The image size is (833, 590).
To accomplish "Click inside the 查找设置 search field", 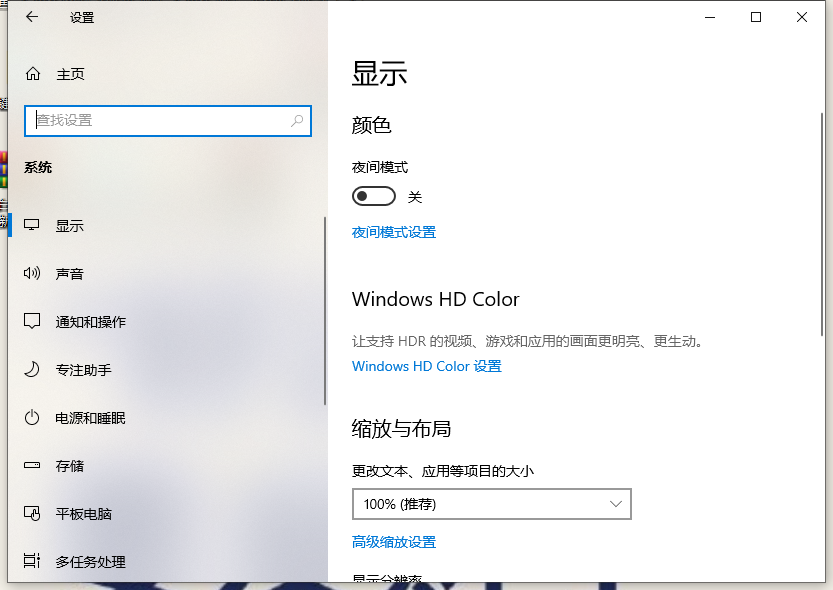I will click(x=167, y=120).
